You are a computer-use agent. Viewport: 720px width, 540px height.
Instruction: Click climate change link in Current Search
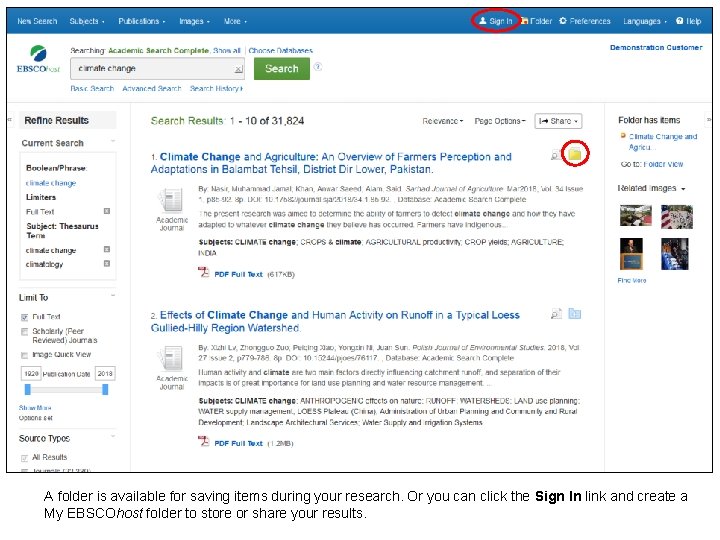(x=51, y=183)
